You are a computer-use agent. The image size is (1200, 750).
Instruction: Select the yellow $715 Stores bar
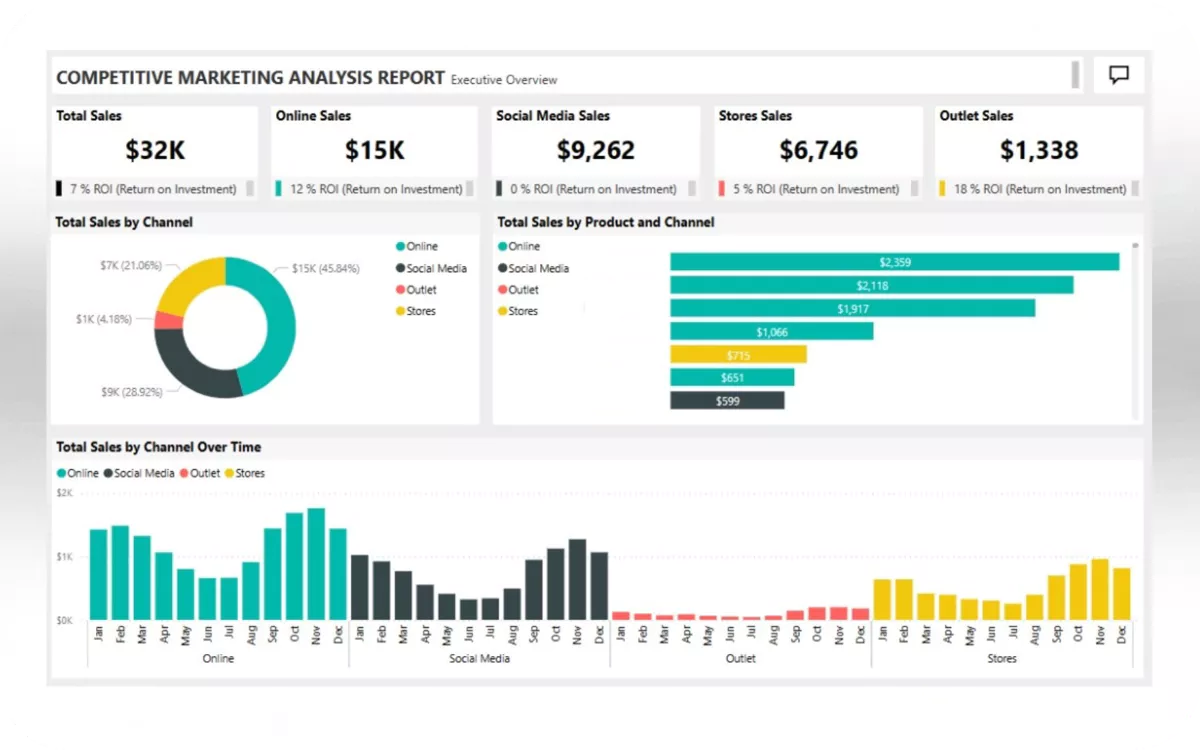pos(738,355)
